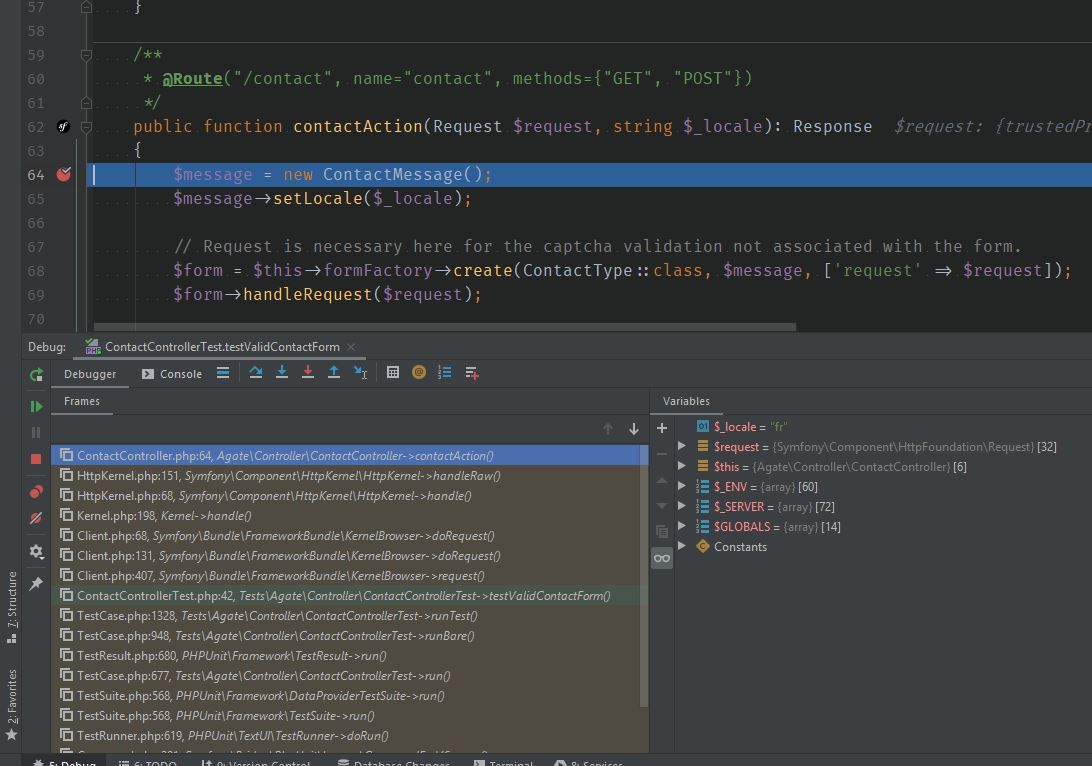Click the Step Into icon
Screen dimensions: 1092x766
(282, 373)
